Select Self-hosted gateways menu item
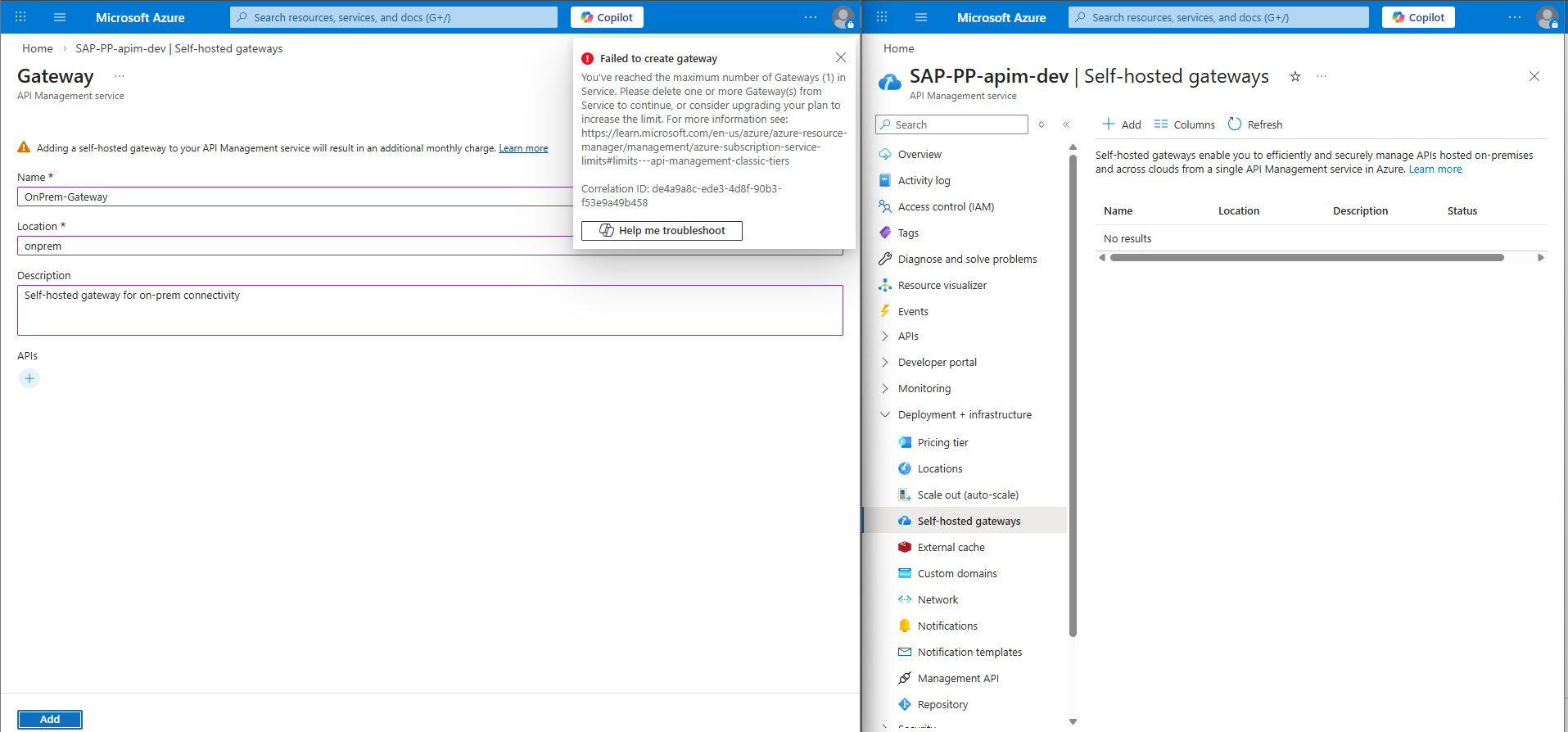 point(965,521)
